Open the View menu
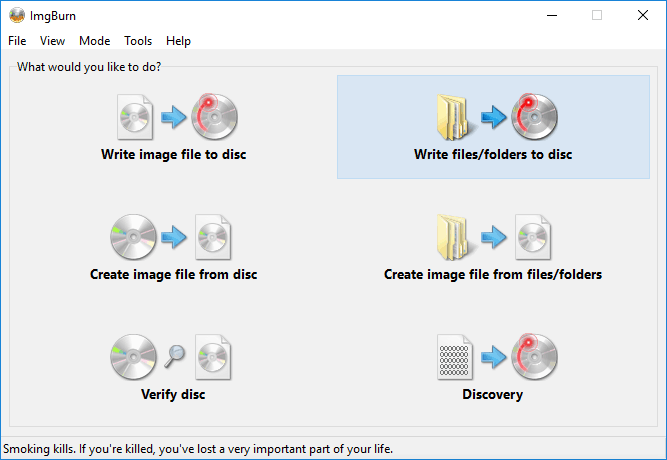This screenshot has width=667, height=460. (52, 41)
